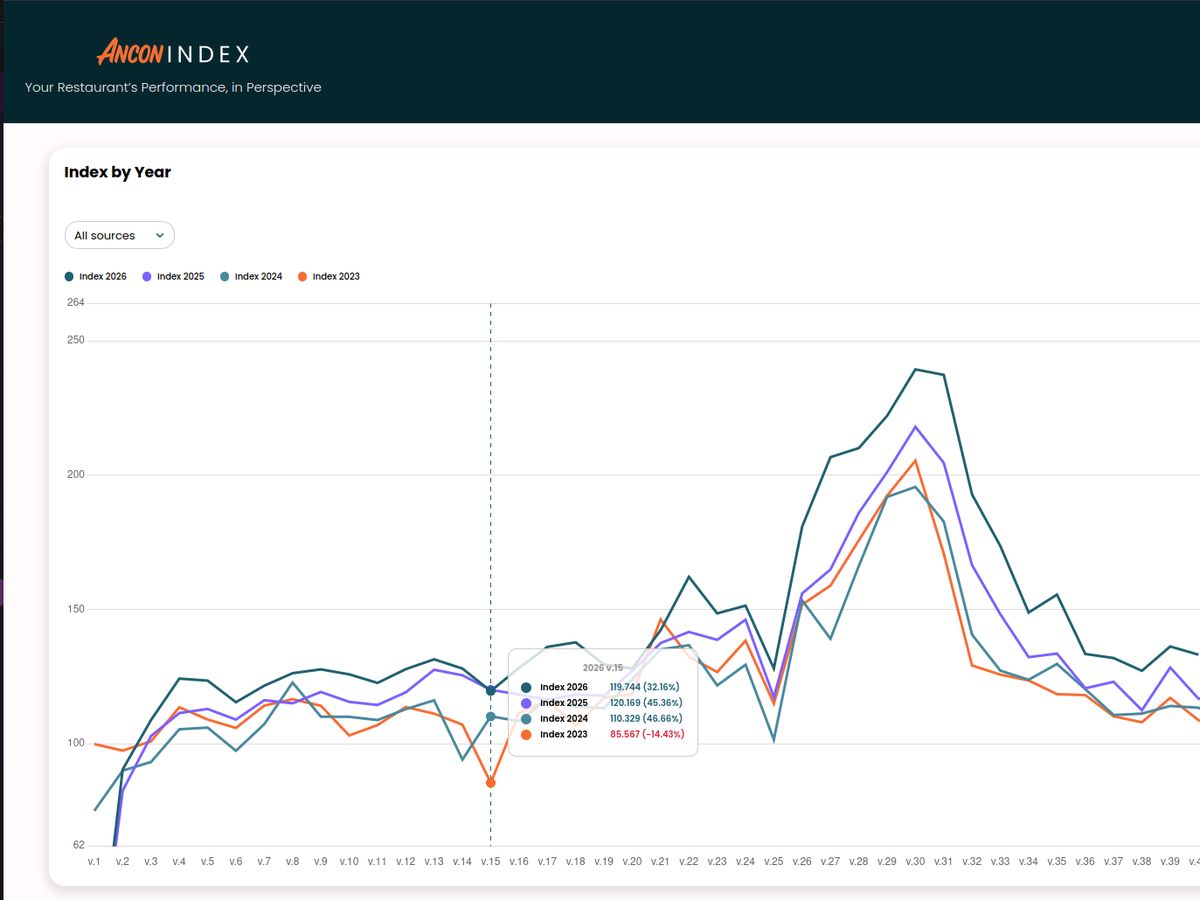Click the tagline 'Your Restaurant's Performance, in Perspective'
Viewport: 1200px width, 900px height.
click(x=173, y=87)
